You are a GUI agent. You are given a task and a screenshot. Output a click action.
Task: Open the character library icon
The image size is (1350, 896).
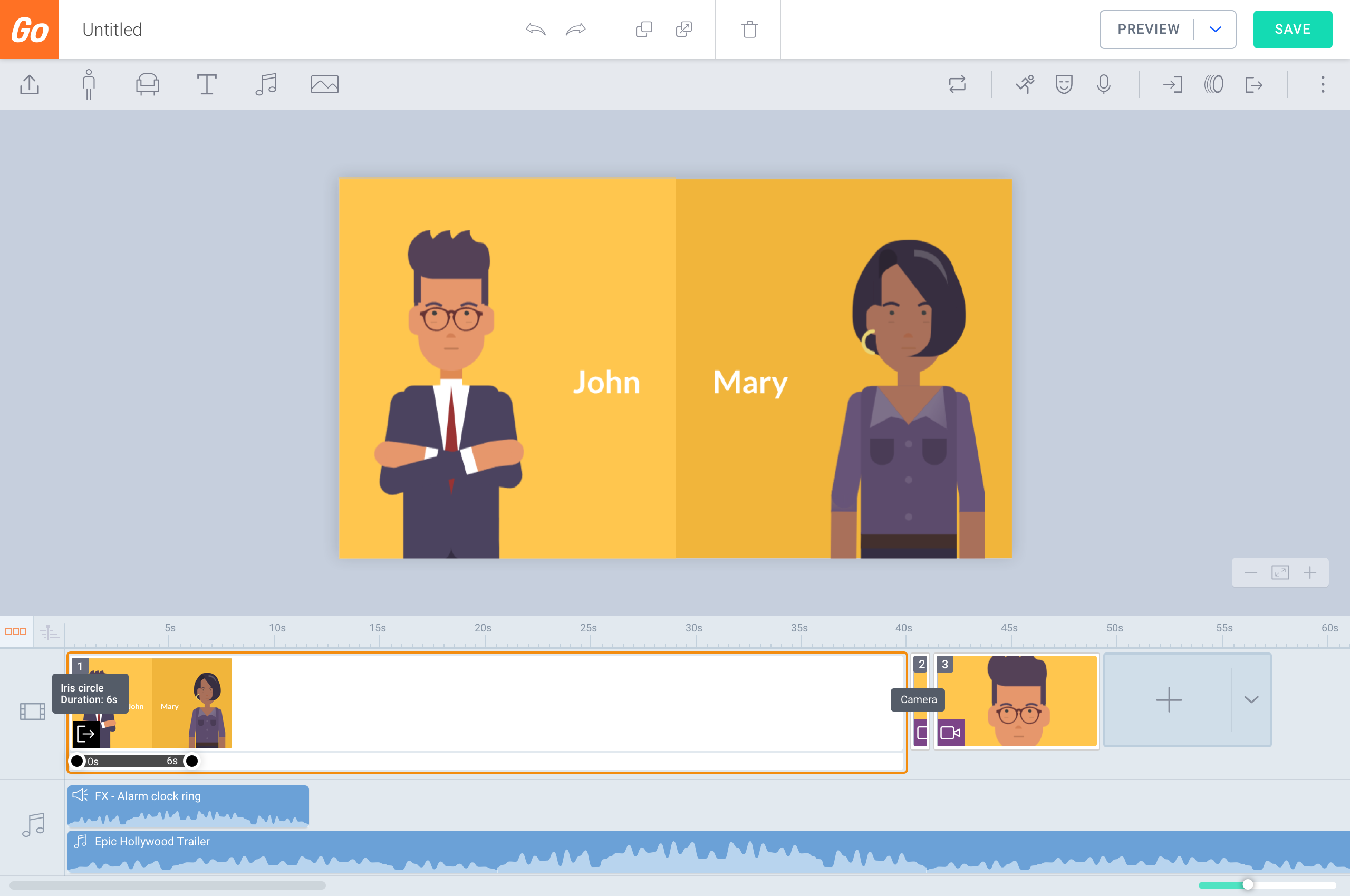pos(89,84)
